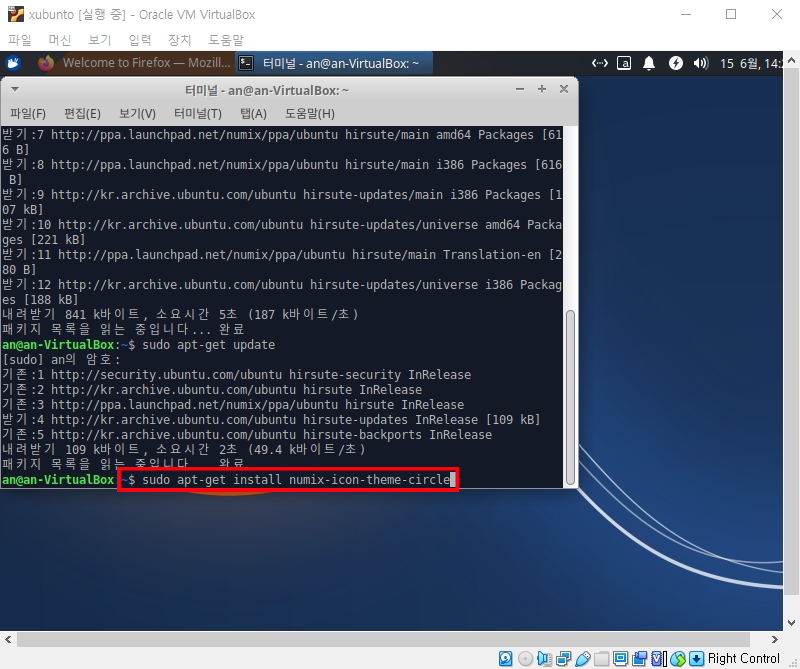Click the CPU virtualization V status icon
Viewport: 800px width, 669px height.
click(658, 658)
